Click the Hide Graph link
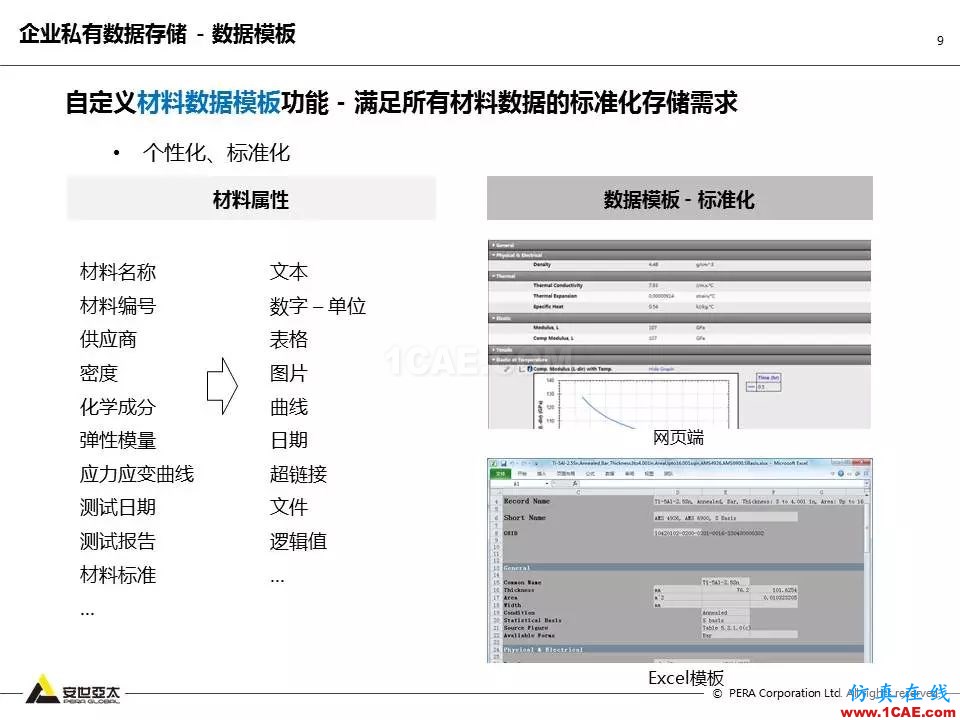The height and width of the screenshot is (720, 960). (661, 369)
